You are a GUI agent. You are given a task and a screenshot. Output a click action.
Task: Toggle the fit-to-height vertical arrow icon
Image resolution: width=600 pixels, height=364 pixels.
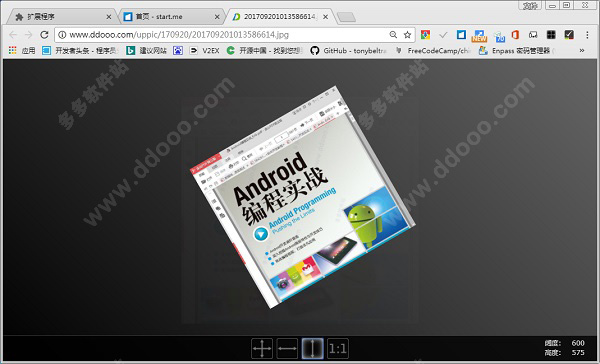312,349
